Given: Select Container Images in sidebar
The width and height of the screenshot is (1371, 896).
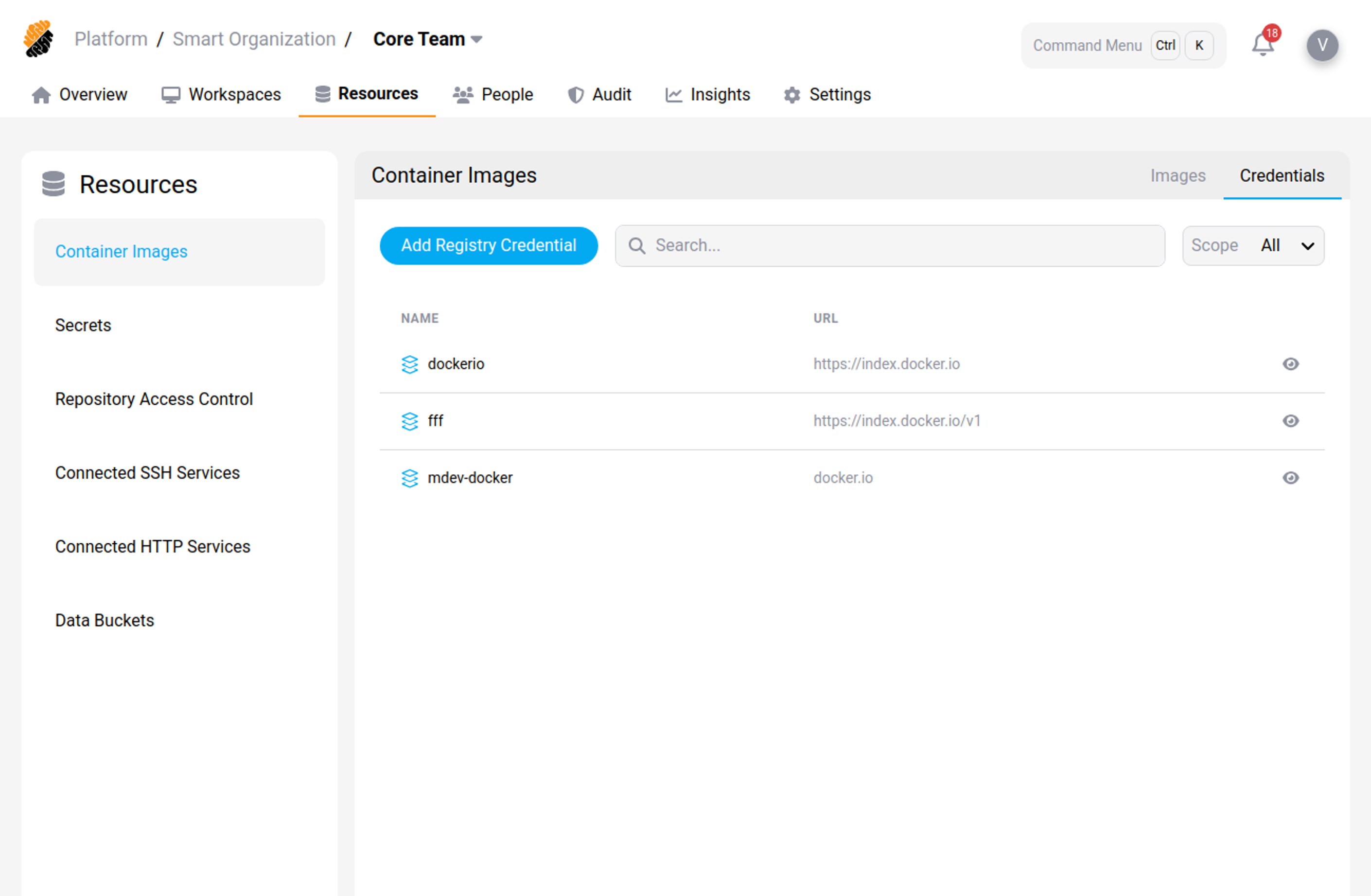Looking at the screenshot, I should 179,252.
